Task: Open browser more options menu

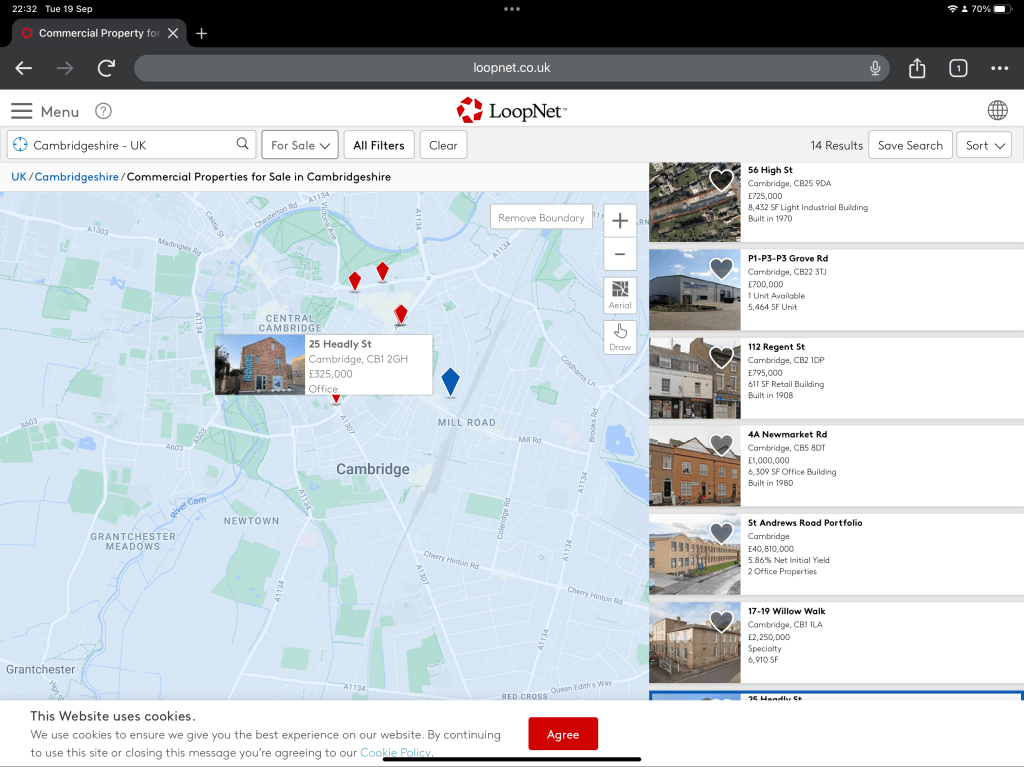Action: 999,68
